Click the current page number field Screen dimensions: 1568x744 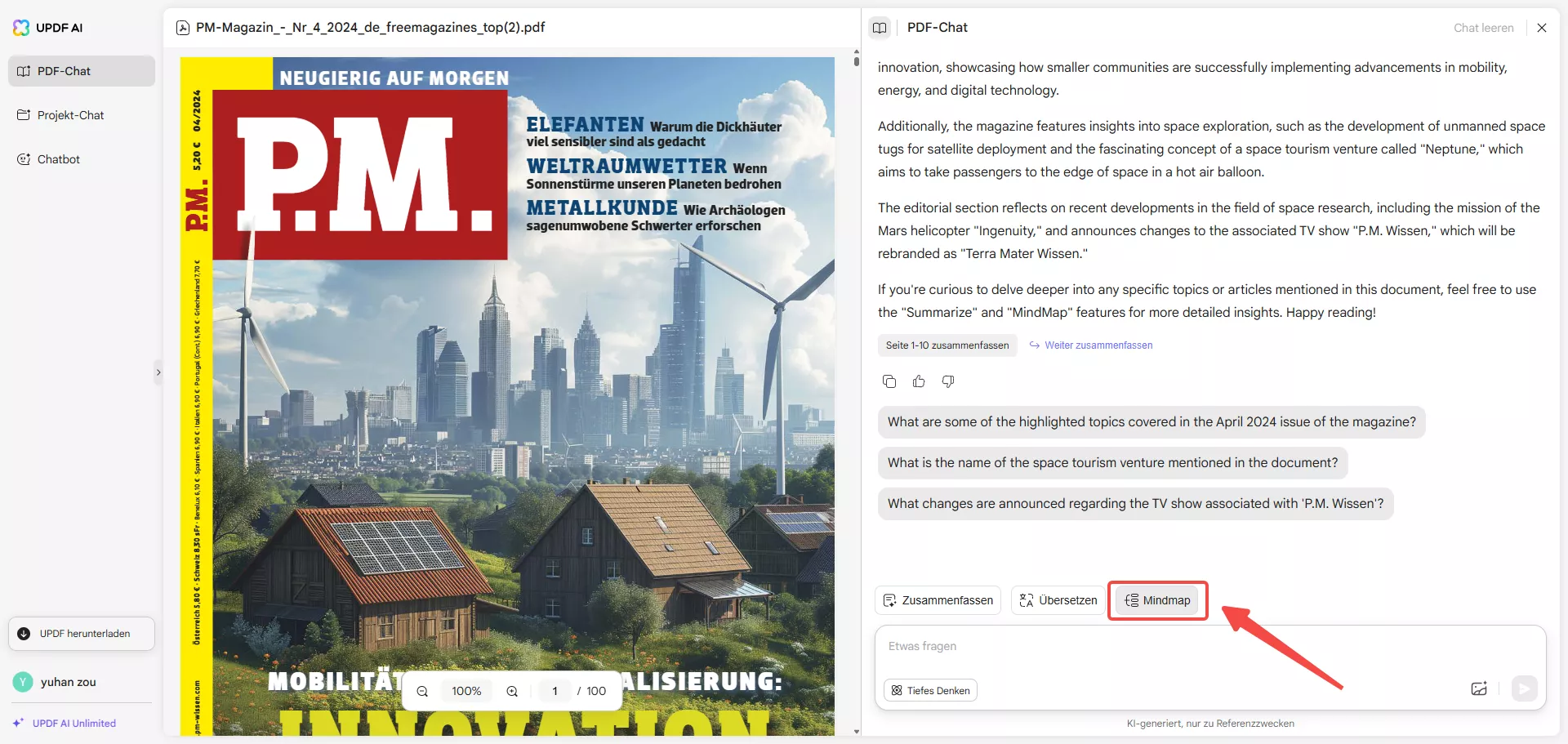[x=555, y=691]
